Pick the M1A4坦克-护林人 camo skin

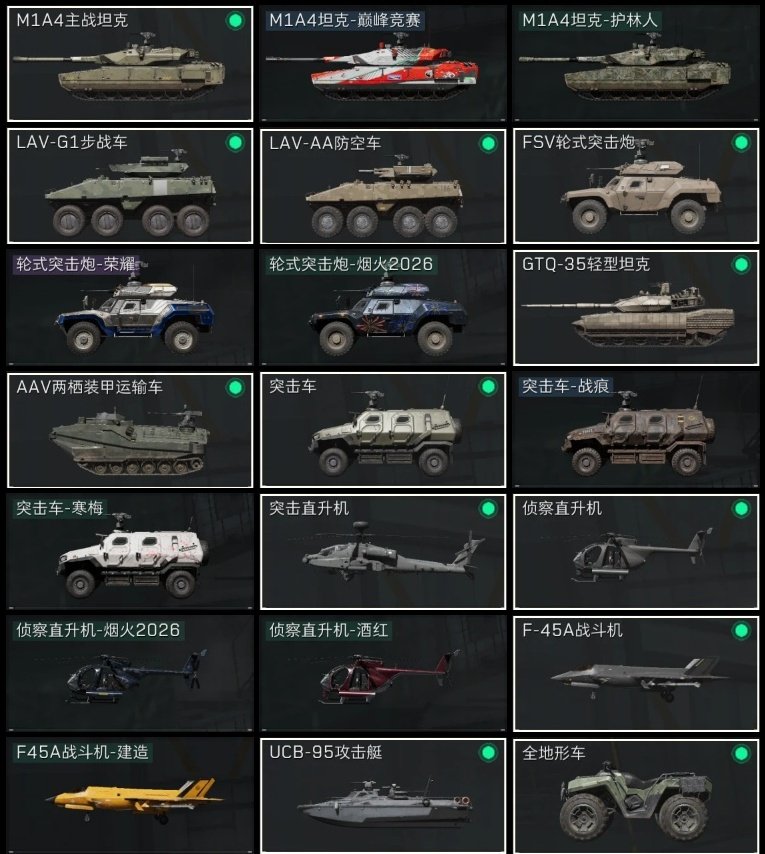pyautogui.click(x=636, y=64)
